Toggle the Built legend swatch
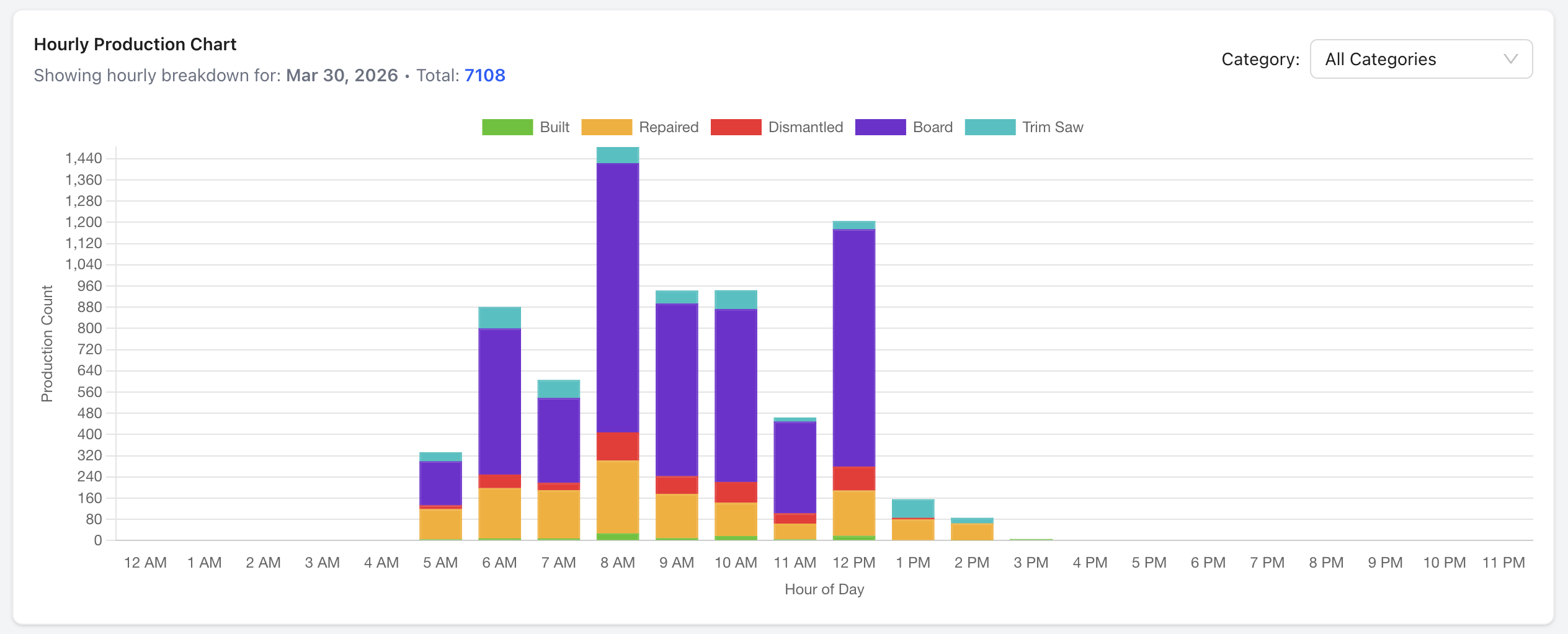Image resolution: width=1568 pixels, height=634 pixels. pyautogui.click(x=506, y=127)
